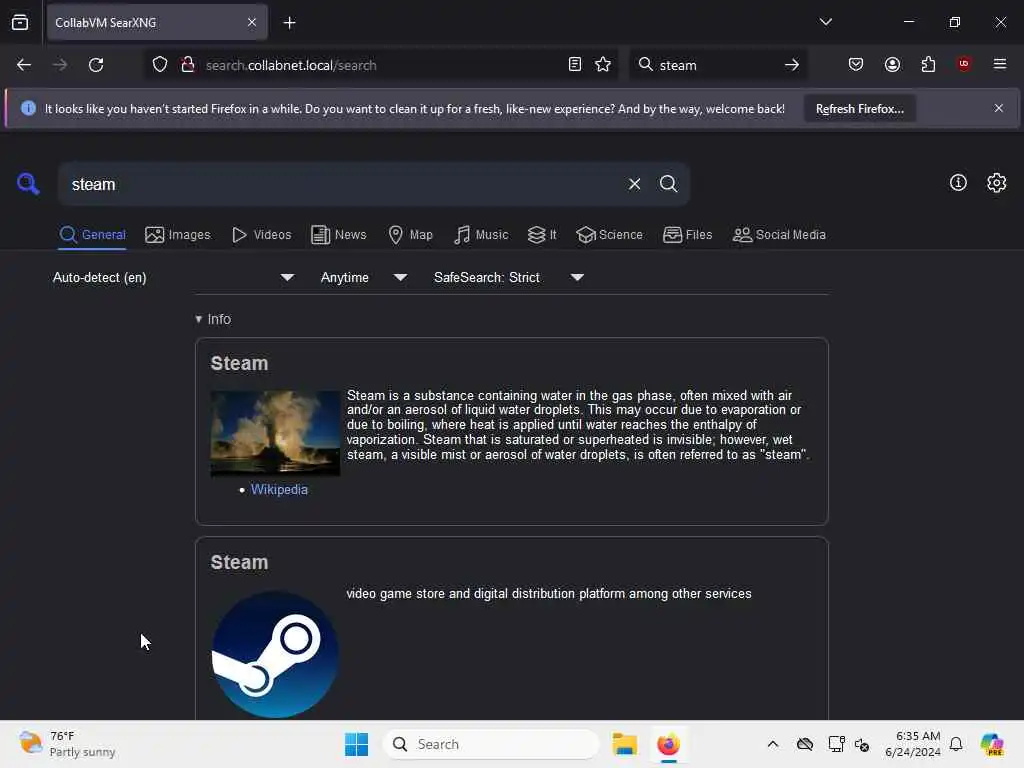Click the Refresh Firefox... button
This screenshot has width=1024, height=768.
(859, 109)
